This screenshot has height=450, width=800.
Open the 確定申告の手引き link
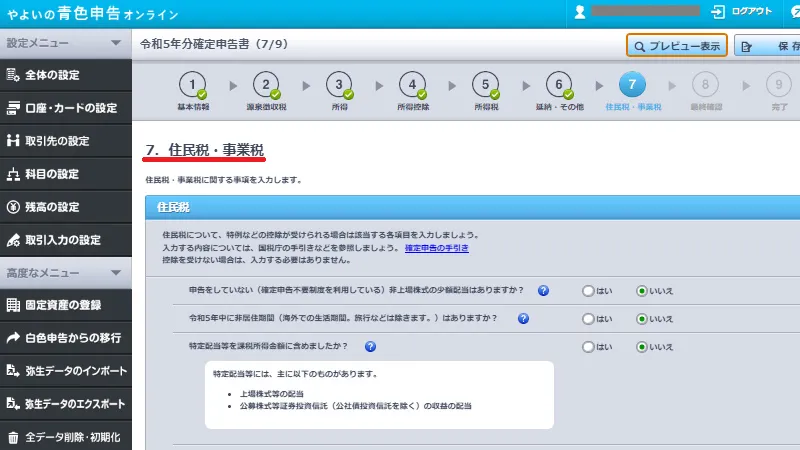click(437, 248)
